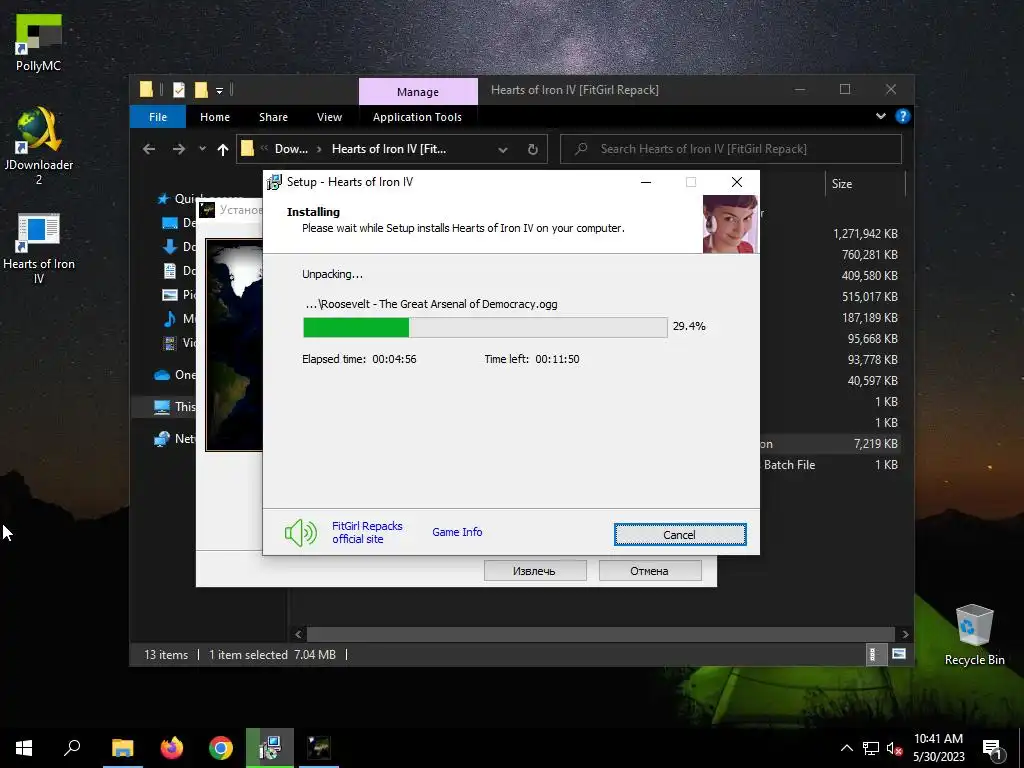
Task: Expand the Explorer ribbon chevron
Action: [880, 116]
